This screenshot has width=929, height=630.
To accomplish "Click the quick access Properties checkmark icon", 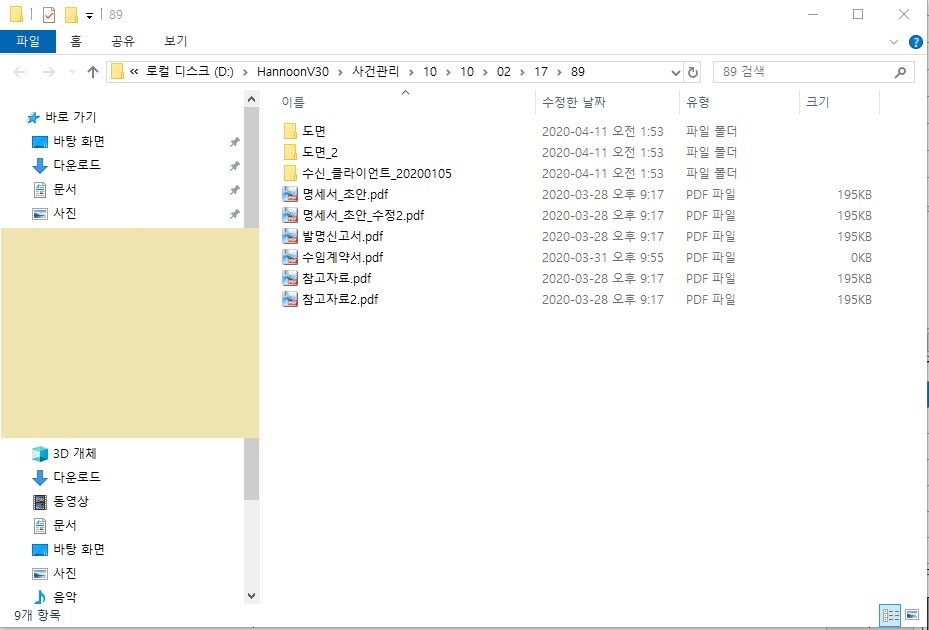I will pyautogui.click(x=49, y=14).
